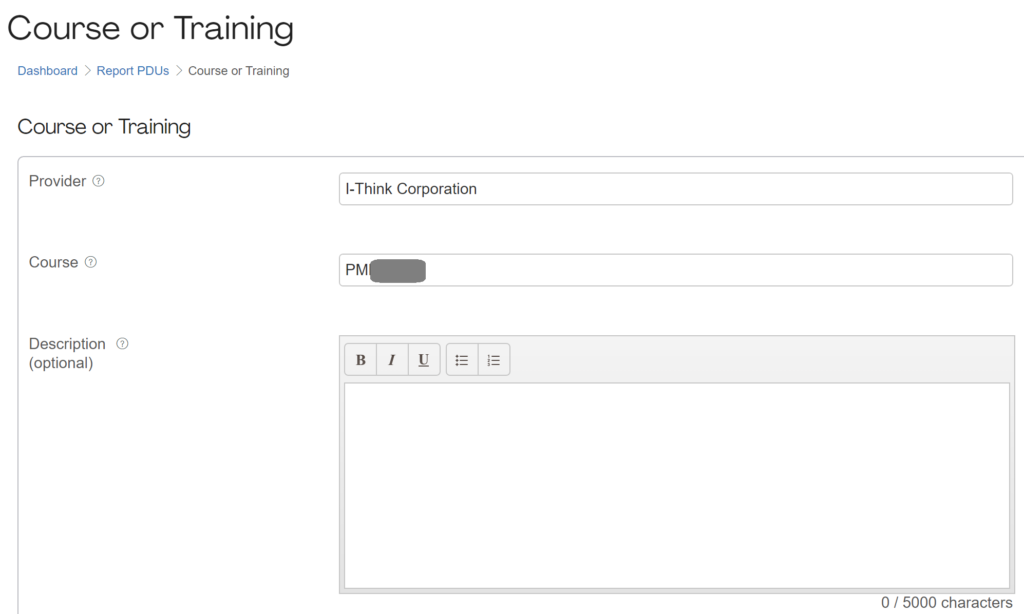Screen dimensions: 1024x614
Task: Open help tooltip next to Provider
Action: (x=98, y=181)
